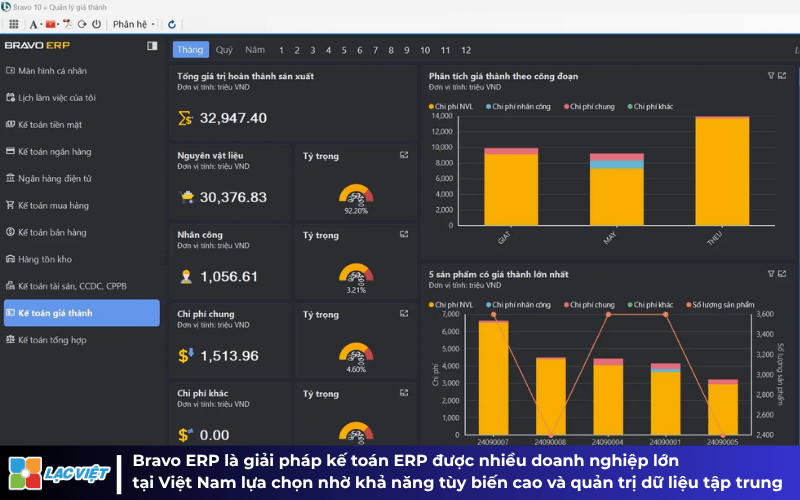This screenshot has height=500, width=800.
Task: Select Kế toán giá thành module
Action: (82, 313)
